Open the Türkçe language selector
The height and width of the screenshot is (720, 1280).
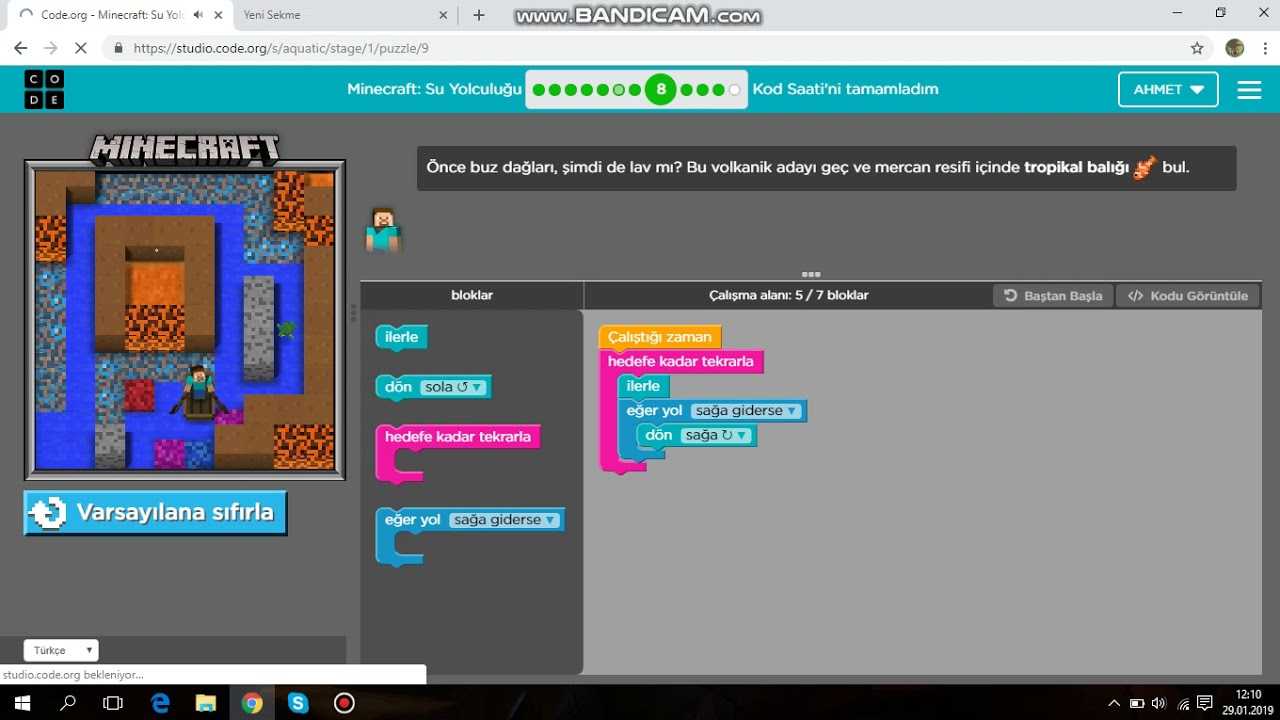click(x=61, y=650)
